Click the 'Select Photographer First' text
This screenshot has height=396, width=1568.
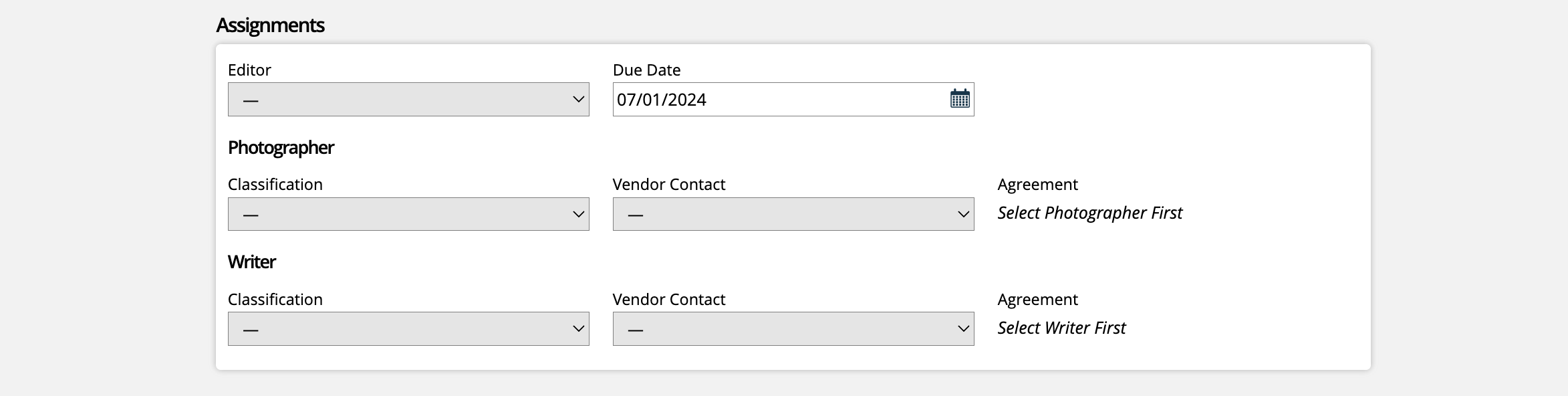1090,213
